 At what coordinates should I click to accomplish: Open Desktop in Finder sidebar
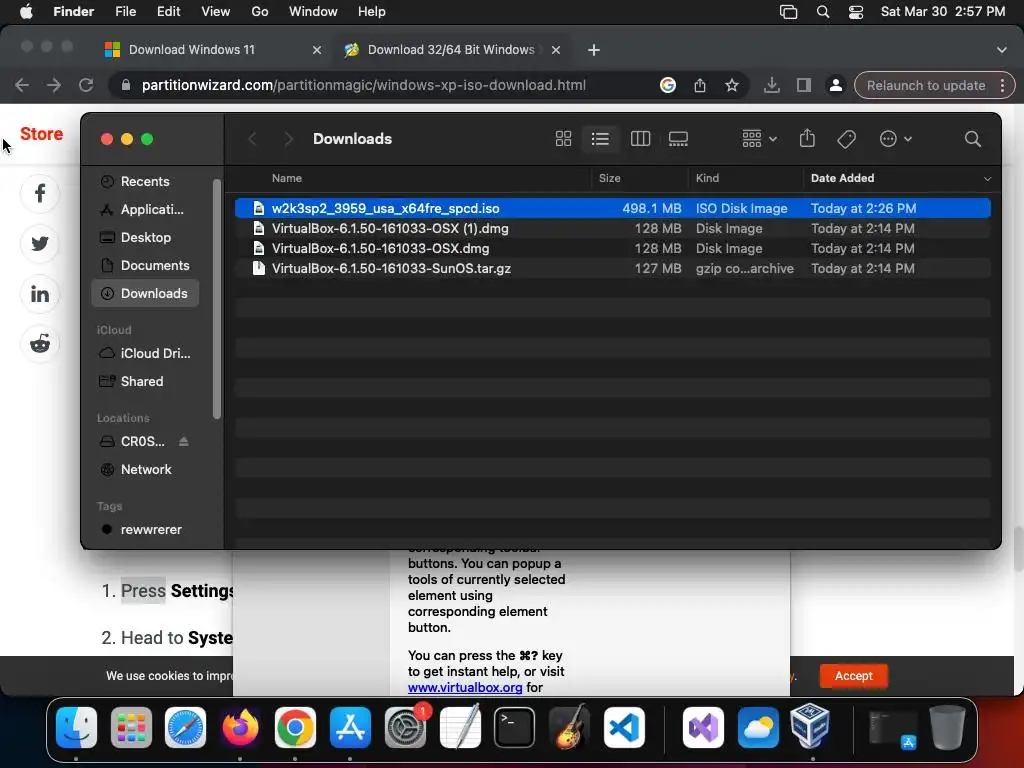click(145, 238)
